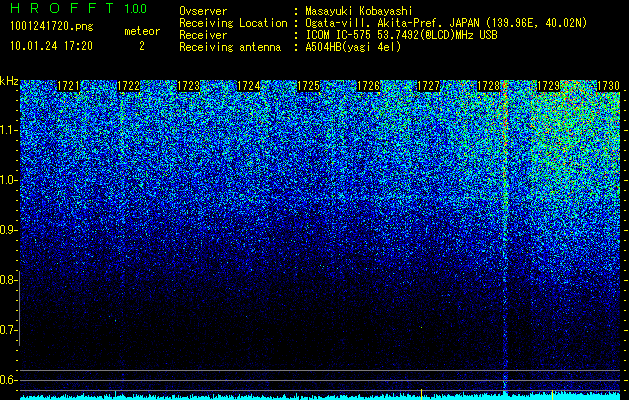Select the timestamp 10.01.24 17:20
This screenshot has height=400, width=629.
(51, 46)
